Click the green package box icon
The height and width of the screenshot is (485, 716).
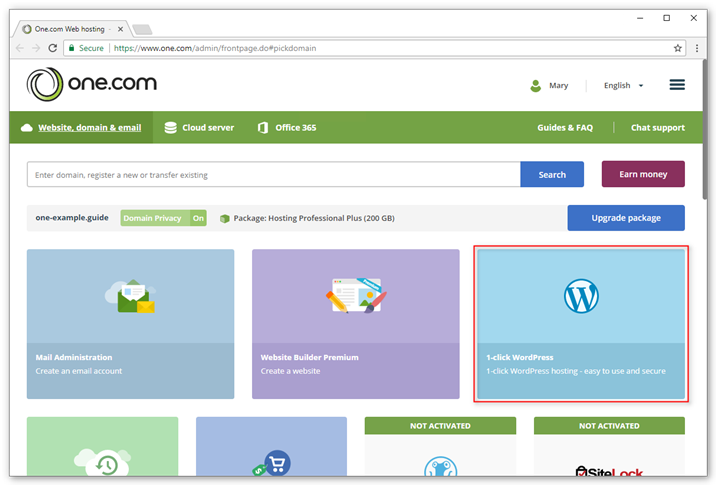224,218
